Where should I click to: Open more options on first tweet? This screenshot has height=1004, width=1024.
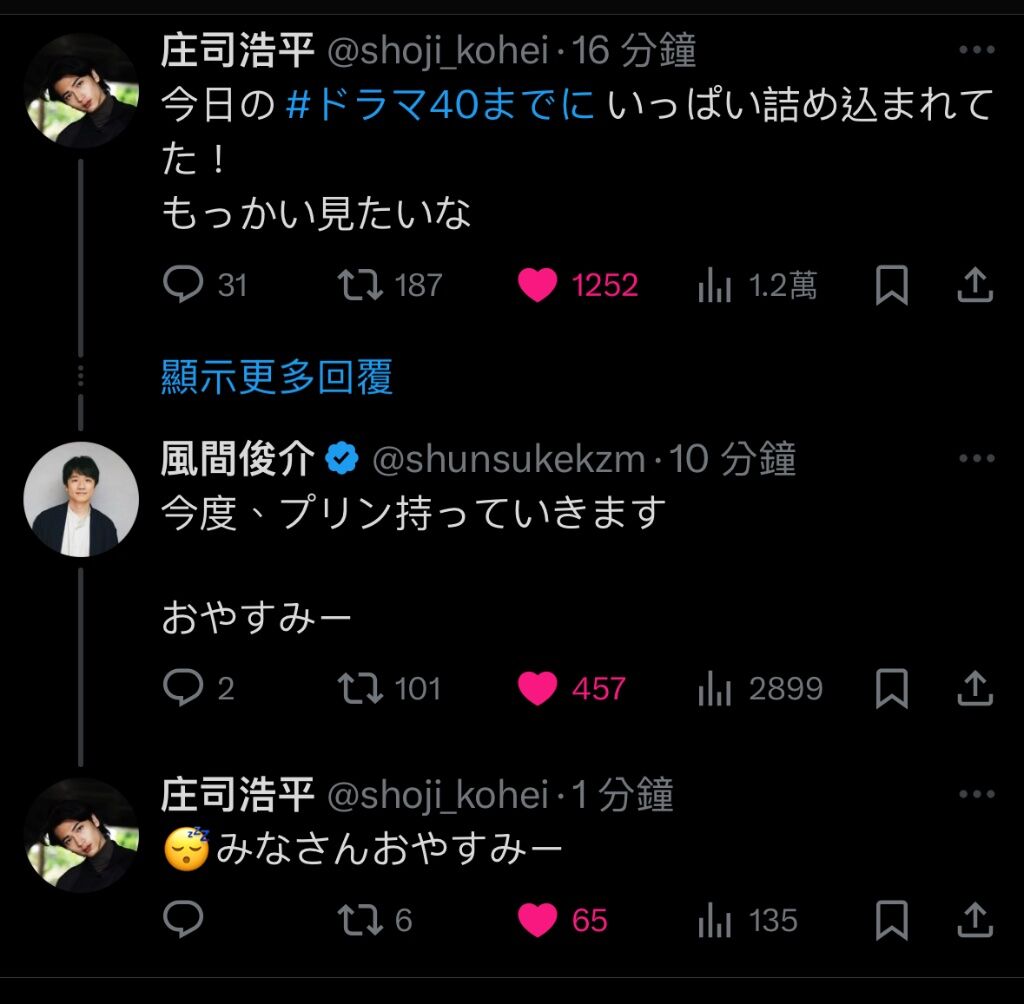[976, 51]
